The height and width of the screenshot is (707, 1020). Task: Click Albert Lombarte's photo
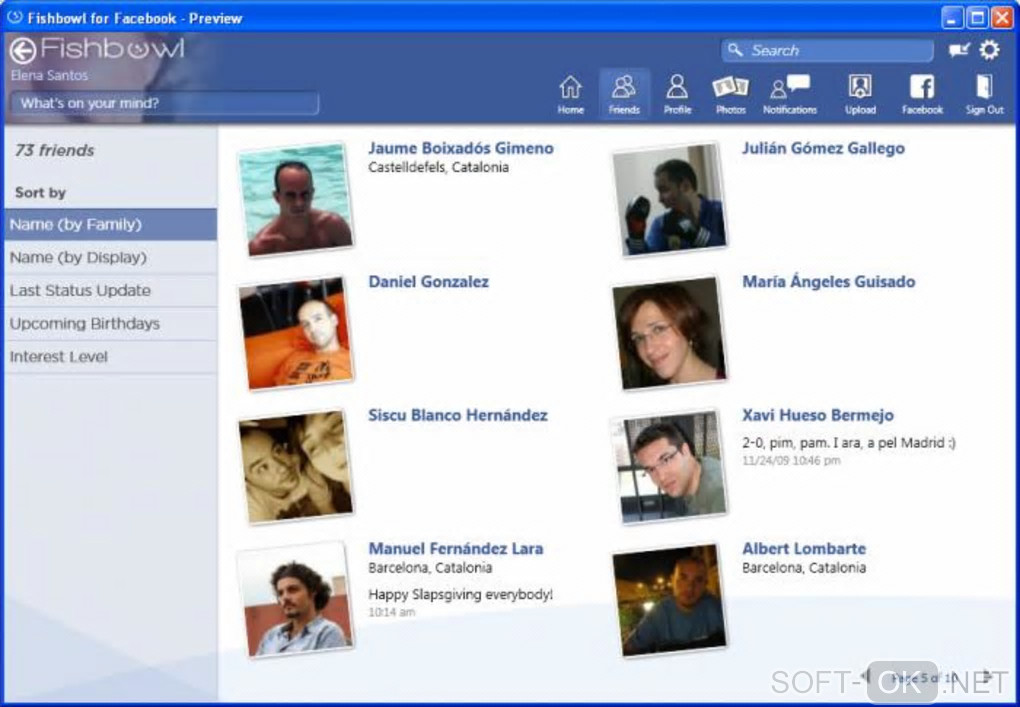(669, 600)
